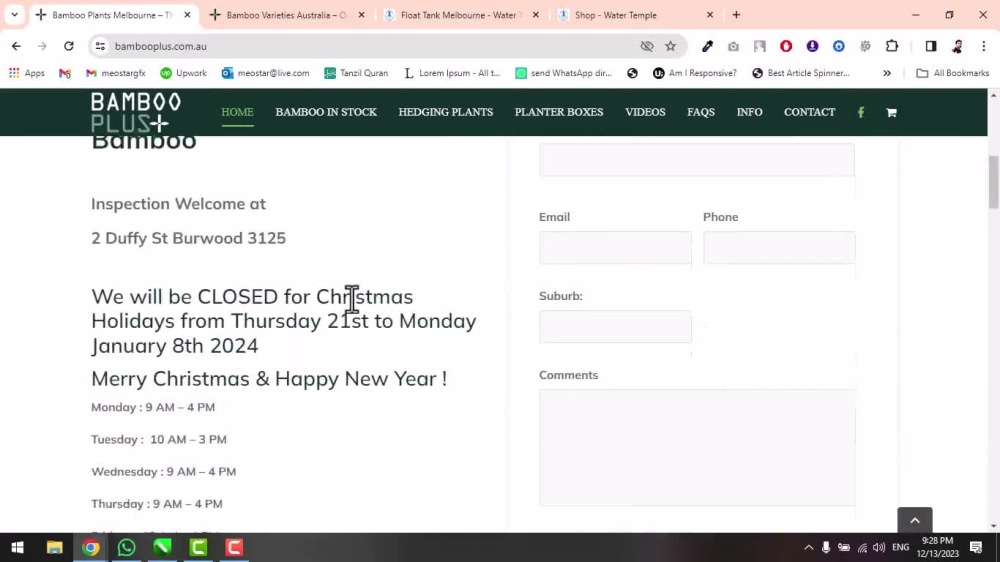Click the browser forward arrow
Image resolution: width=1000 pixels, height=562 pixels.
tap(42, 46)
